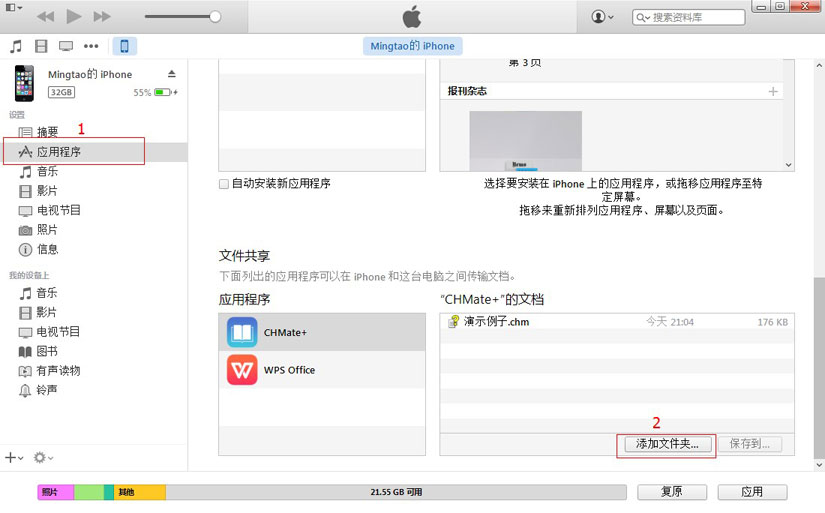
Task: Click the bell icon beside 铃声
Action: tap(25, 391)
